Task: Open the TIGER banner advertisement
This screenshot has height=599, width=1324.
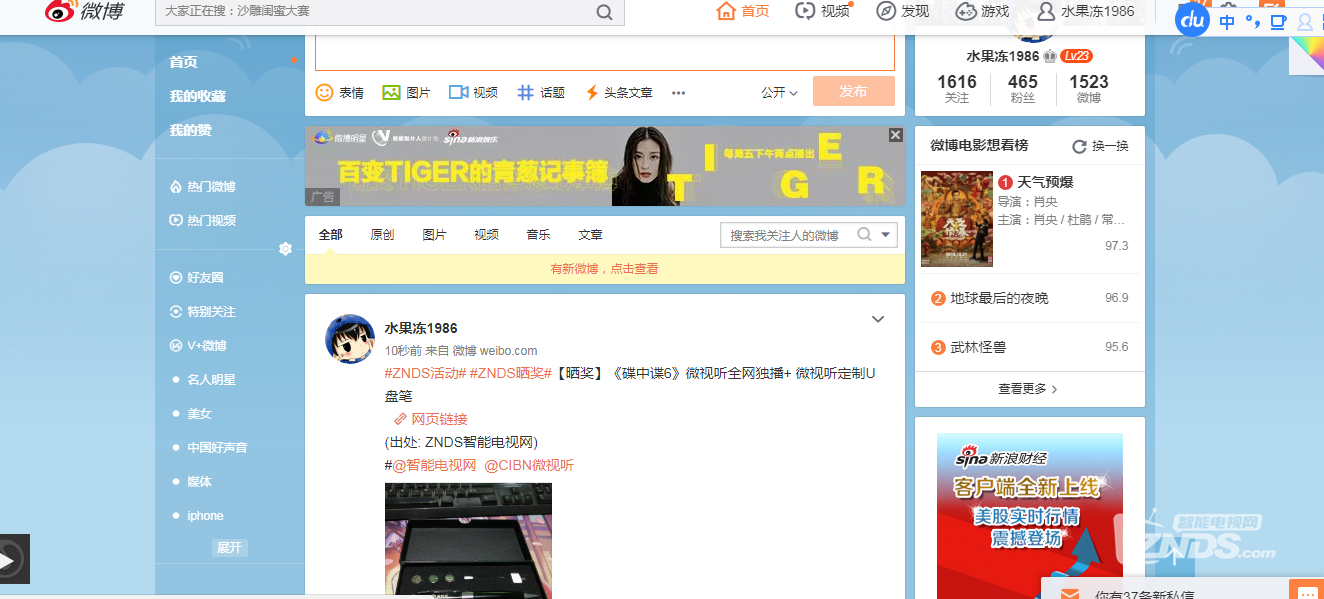Action: [605, 166]
